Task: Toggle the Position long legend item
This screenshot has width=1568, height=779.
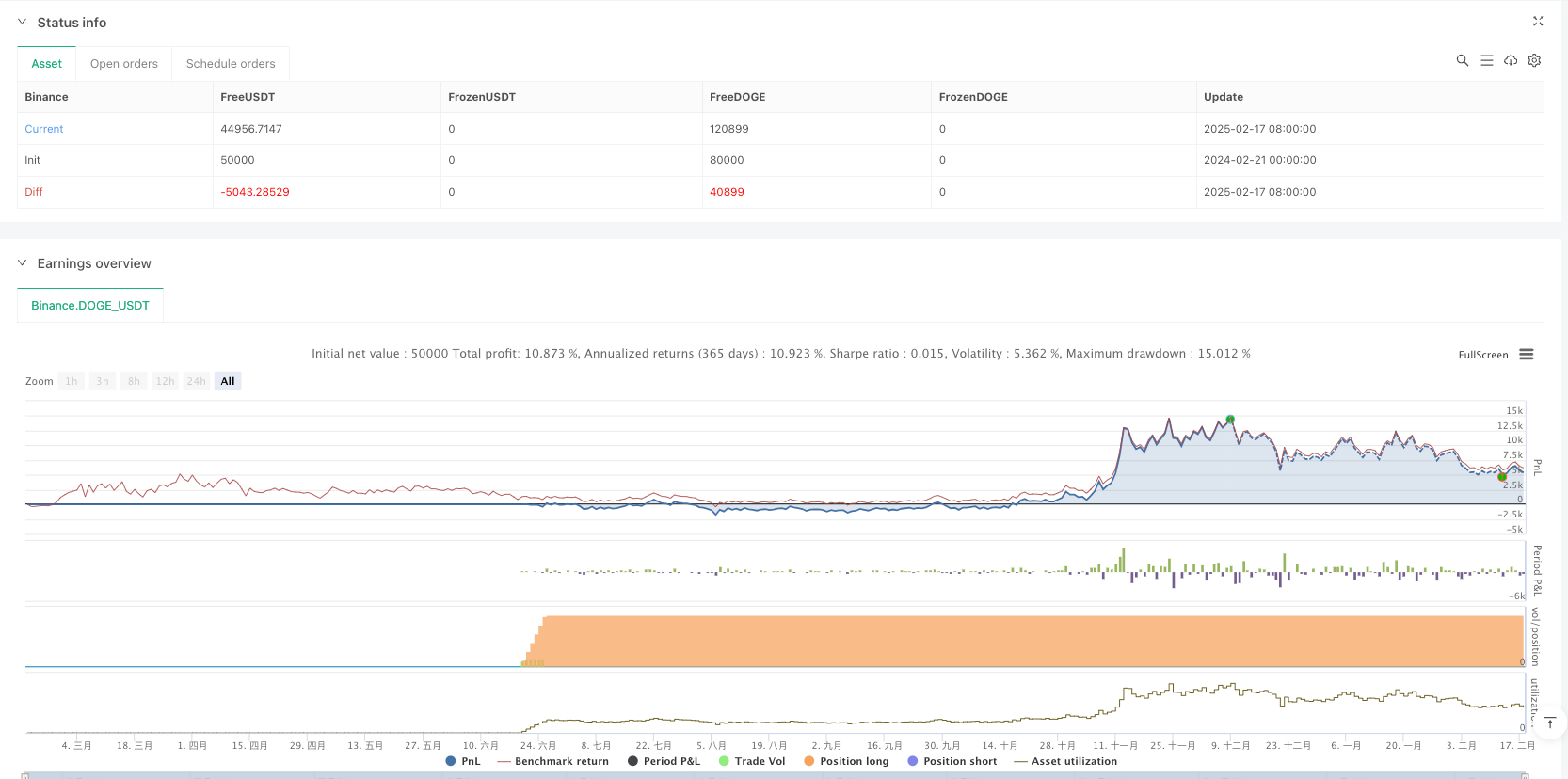Action: (x=846, y=761)
